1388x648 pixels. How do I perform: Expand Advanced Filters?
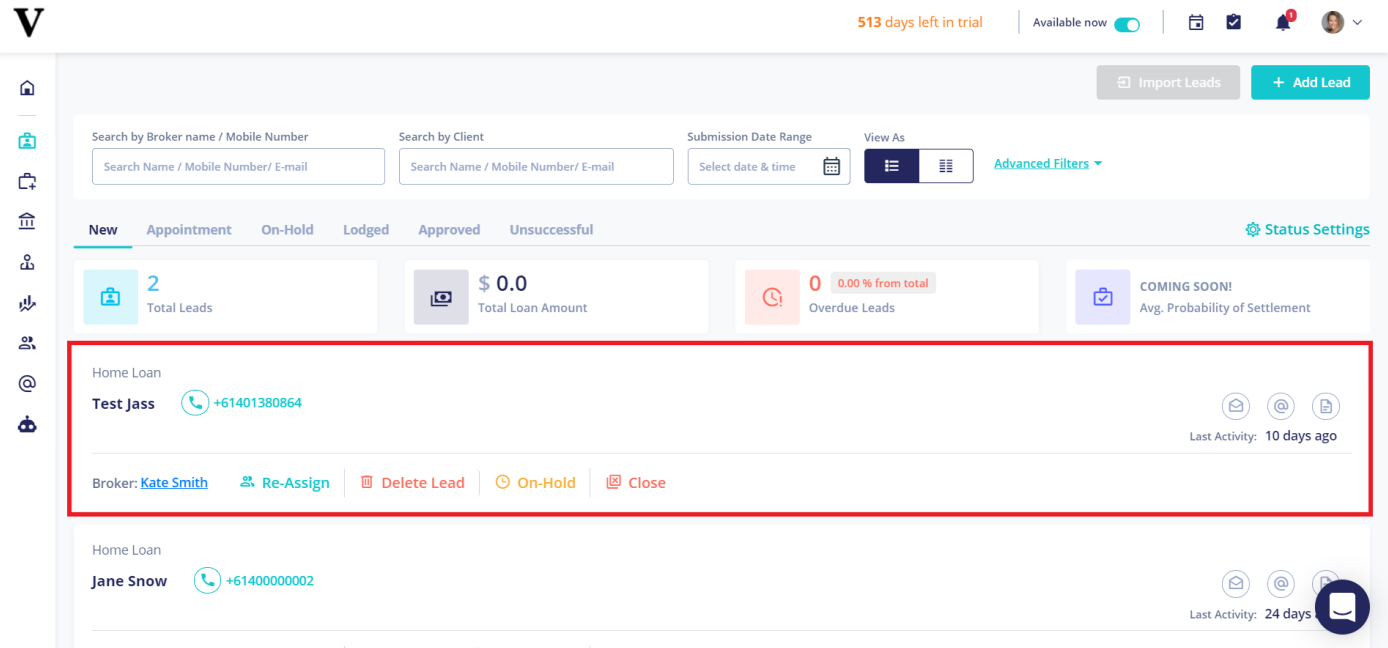1048,163
